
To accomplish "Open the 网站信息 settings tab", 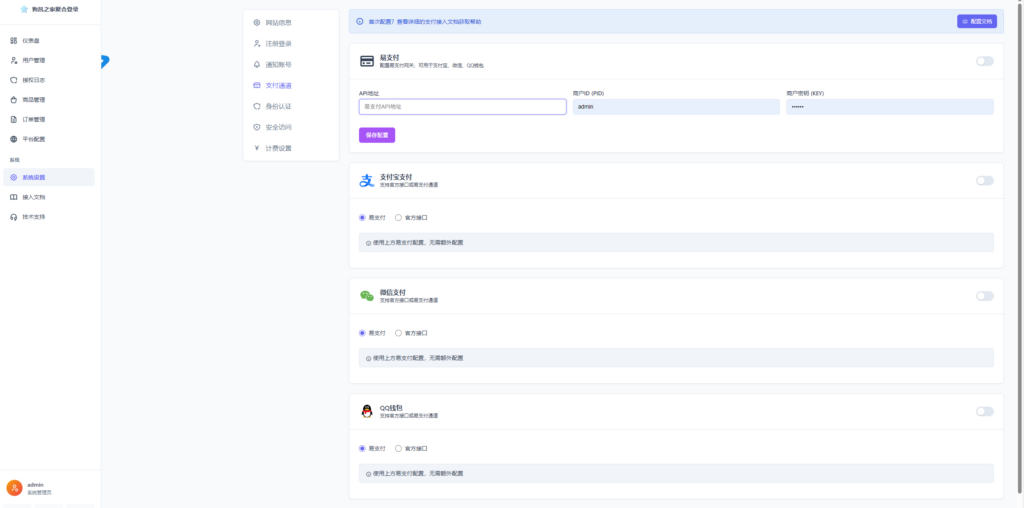I will (279, 22).
